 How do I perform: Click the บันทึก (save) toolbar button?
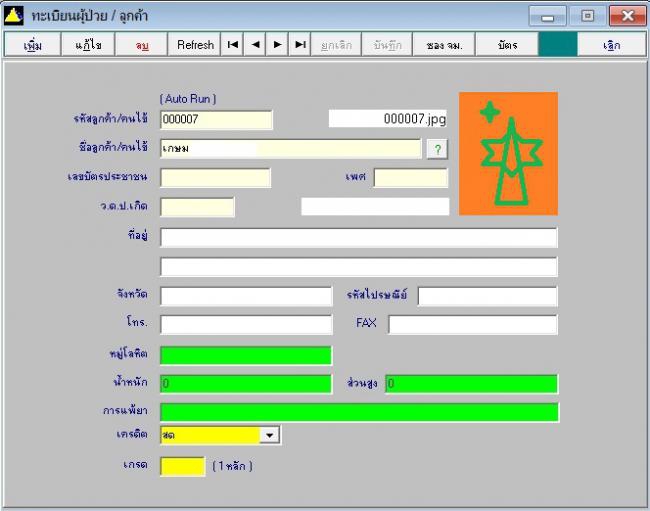[387, 44]
